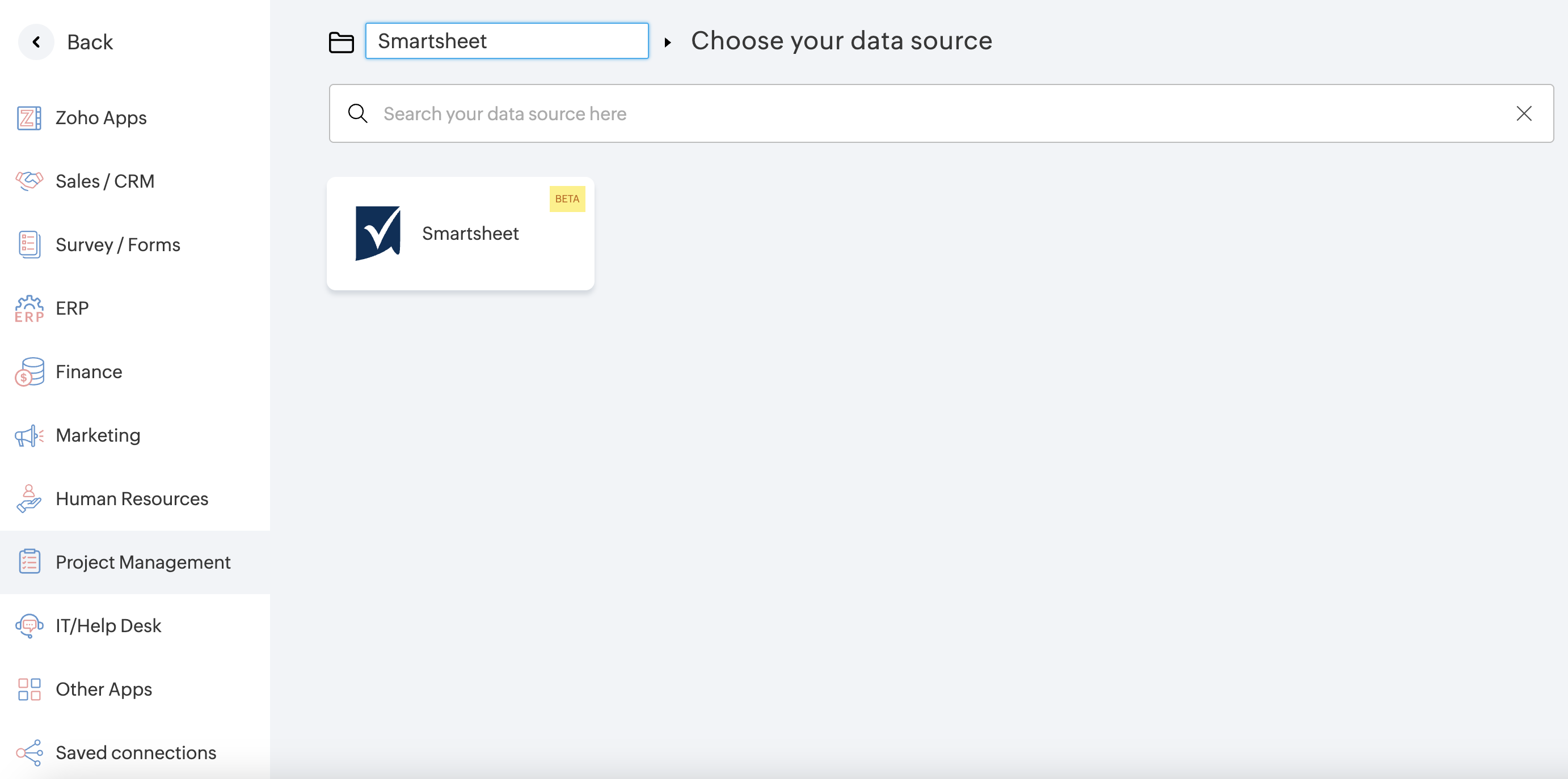The image size is (1568, 779).
Task: Select the Project Management category
Action: (143, 562)
